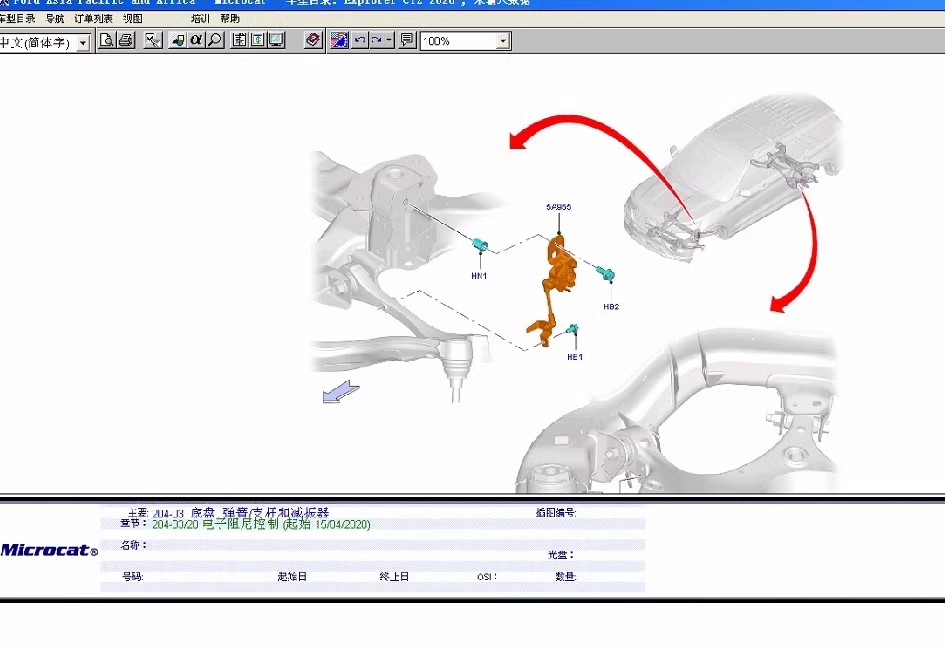
Task: Open the red book reference icon
Action: click(x=313, y=41)
